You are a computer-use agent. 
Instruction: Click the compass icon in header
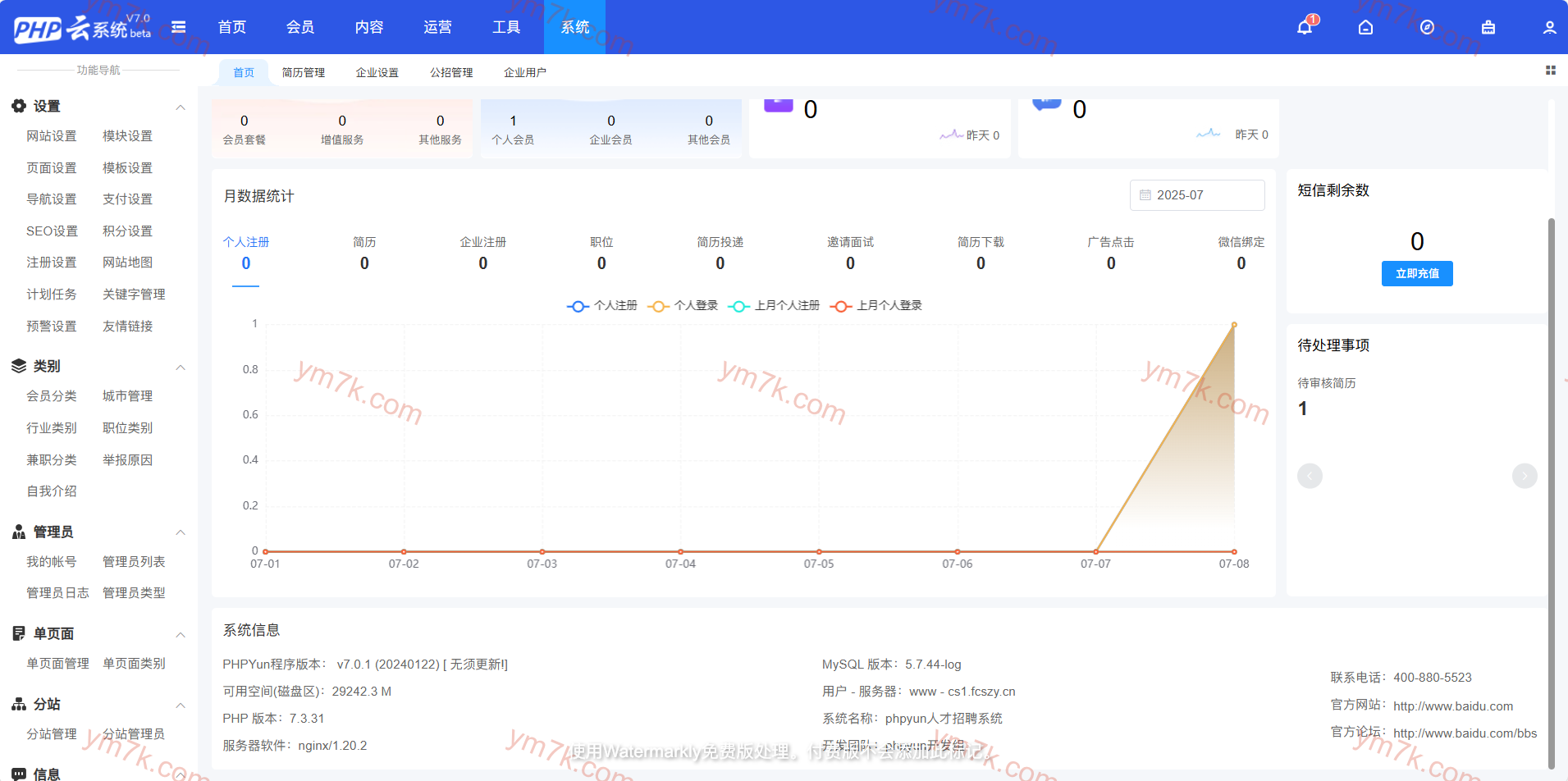[1427, 27]
